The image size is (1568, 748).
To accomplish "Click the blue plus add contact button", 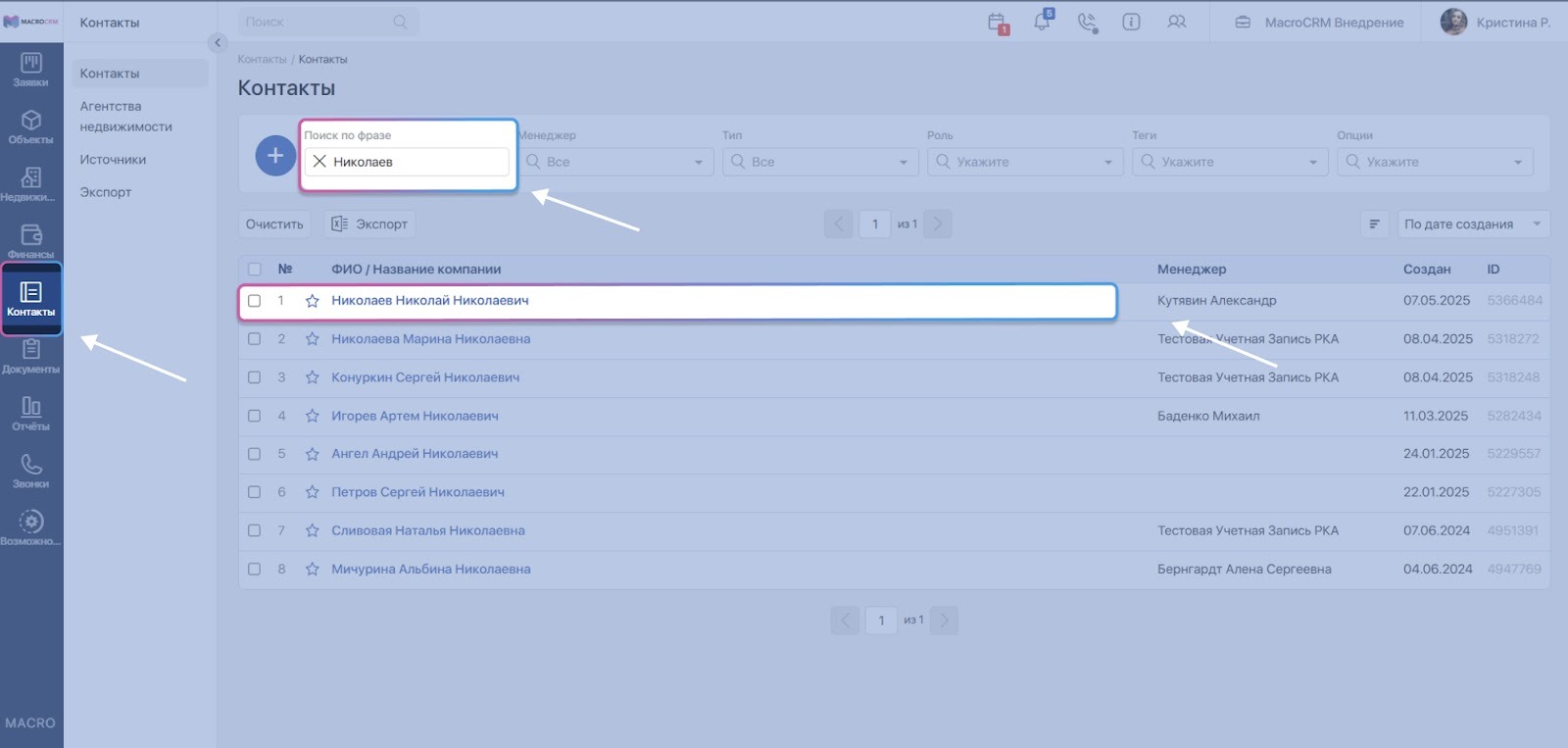I will 275,156.
